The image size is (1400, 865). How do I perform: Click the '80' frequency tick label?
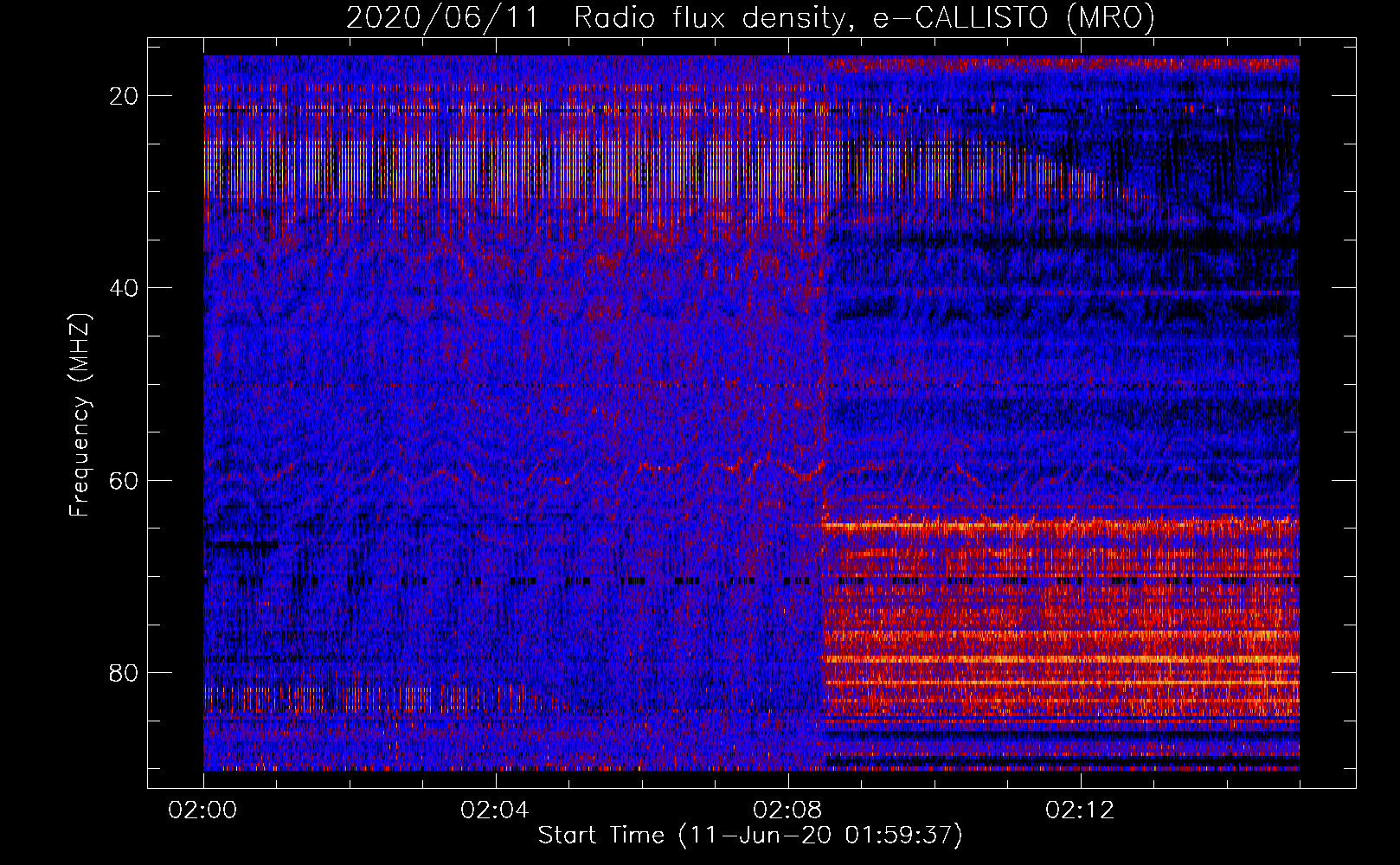point(125,672)
